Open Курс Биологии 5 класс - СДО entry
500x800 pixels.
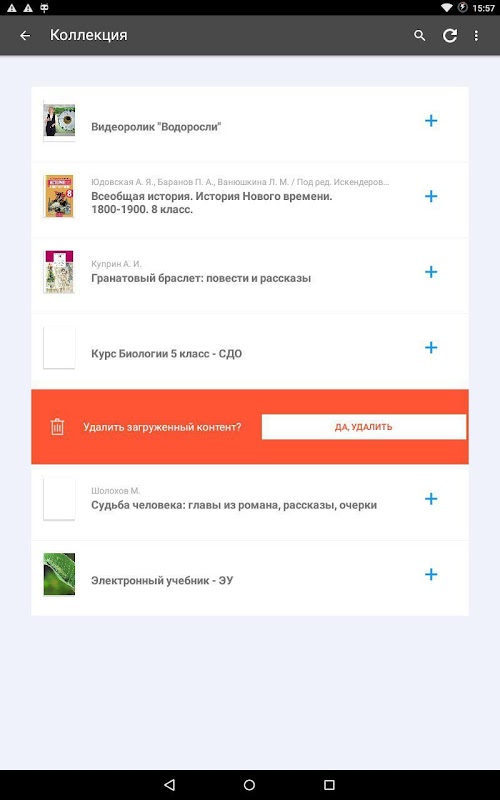coord(250,352)
